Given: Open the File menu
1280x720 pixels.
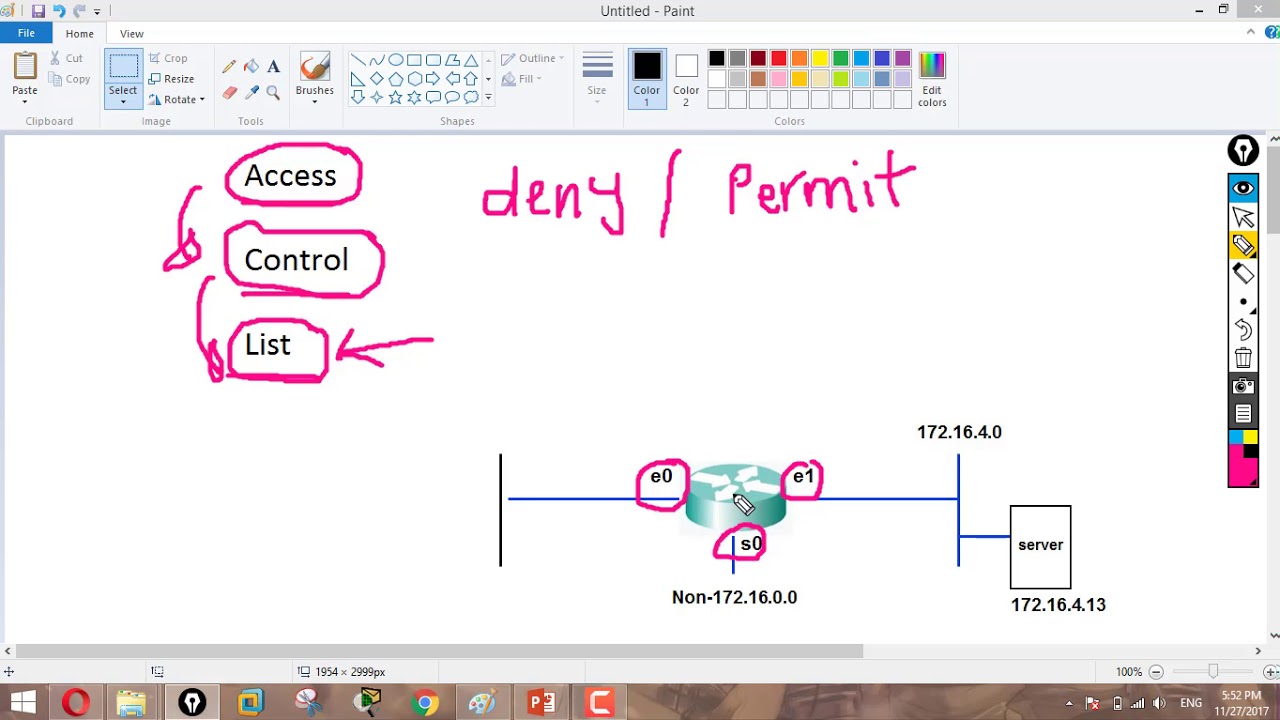Looking at the screenshot, I should click(x=26, y=33).
